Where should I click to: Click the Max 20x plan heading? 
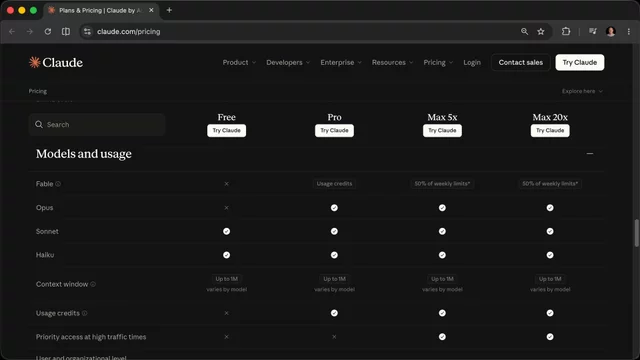pos(550,117)
